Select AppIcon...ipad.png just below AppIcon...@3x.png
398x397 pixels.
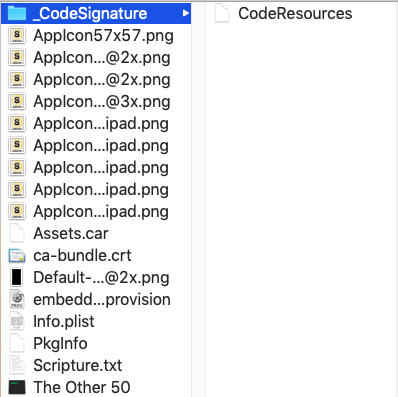101,124
